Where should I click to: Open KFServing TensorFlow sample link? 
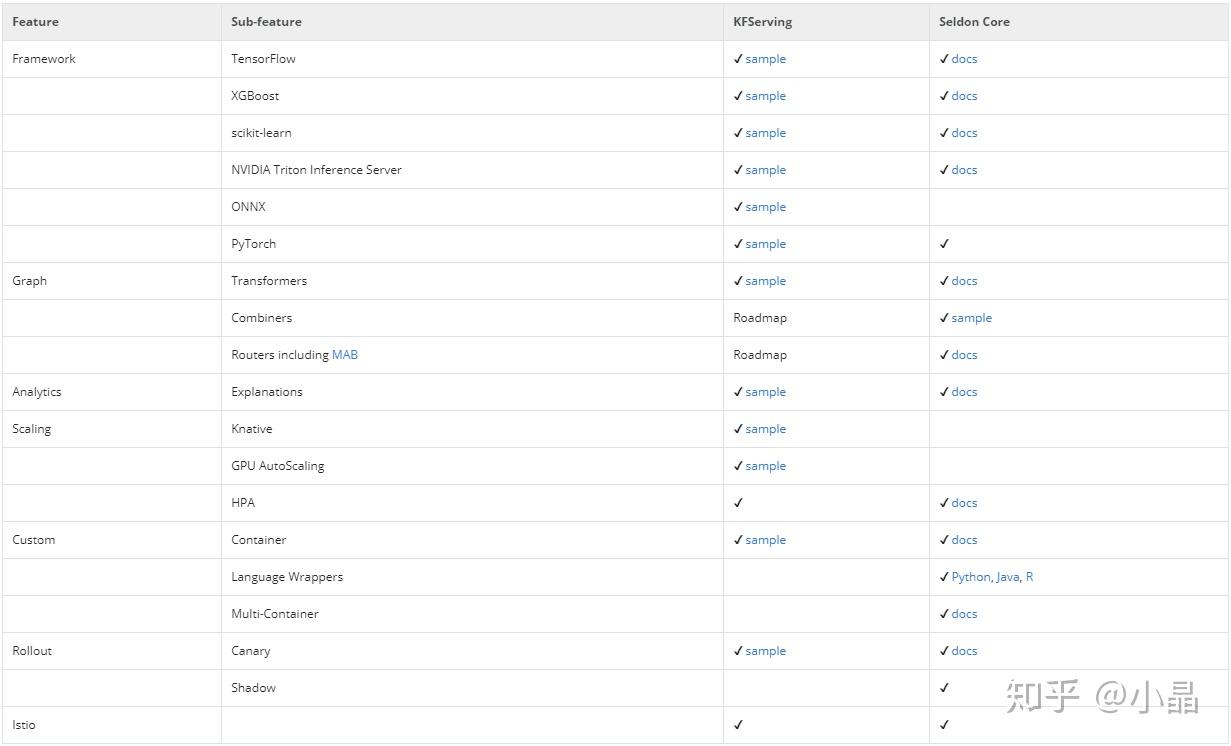765,59
